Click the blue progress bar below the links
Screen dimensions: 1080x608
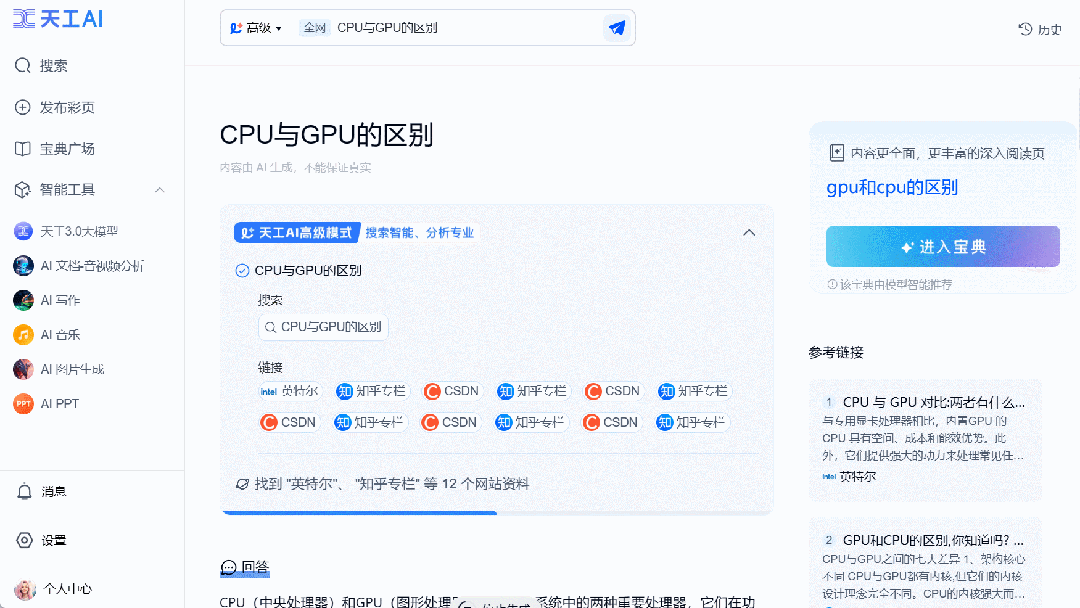[360, 513]
